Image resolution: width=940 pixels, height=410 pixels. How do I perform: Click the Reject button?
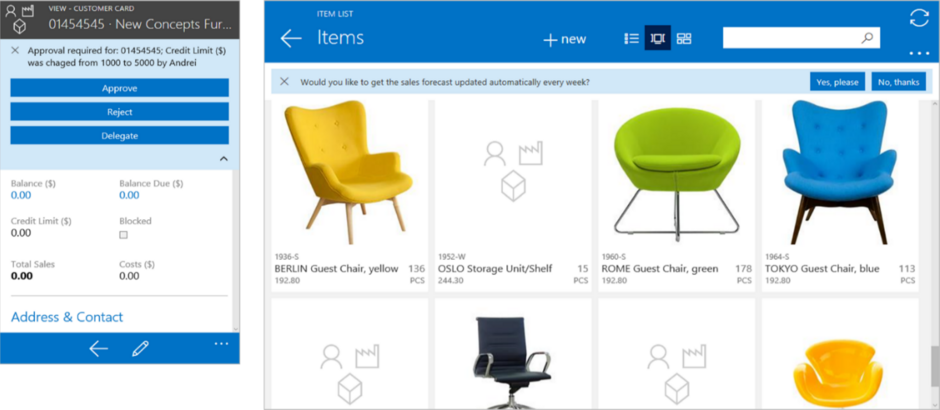[119, 111]
